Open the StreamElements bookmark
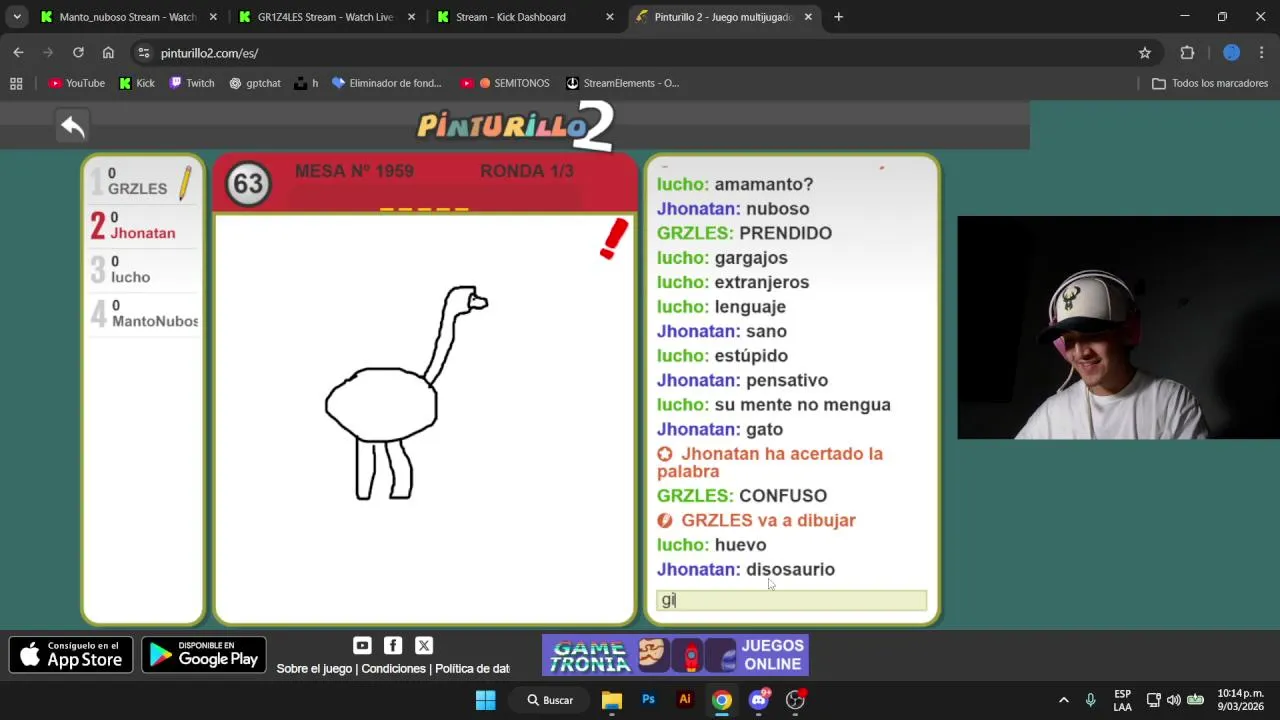This screenshot has height=720, width=1280. (622, 83)
